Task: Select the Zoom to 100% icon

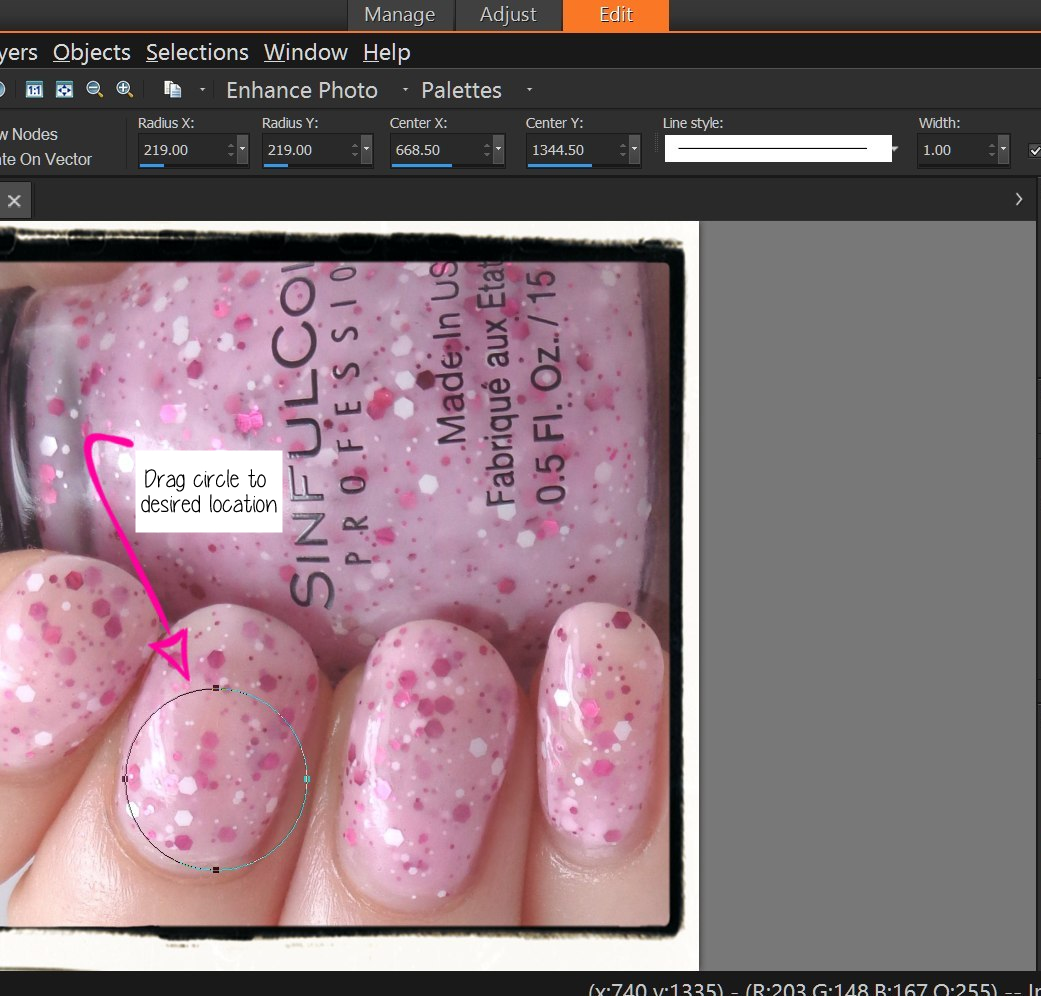Action: tap(35, 89)
